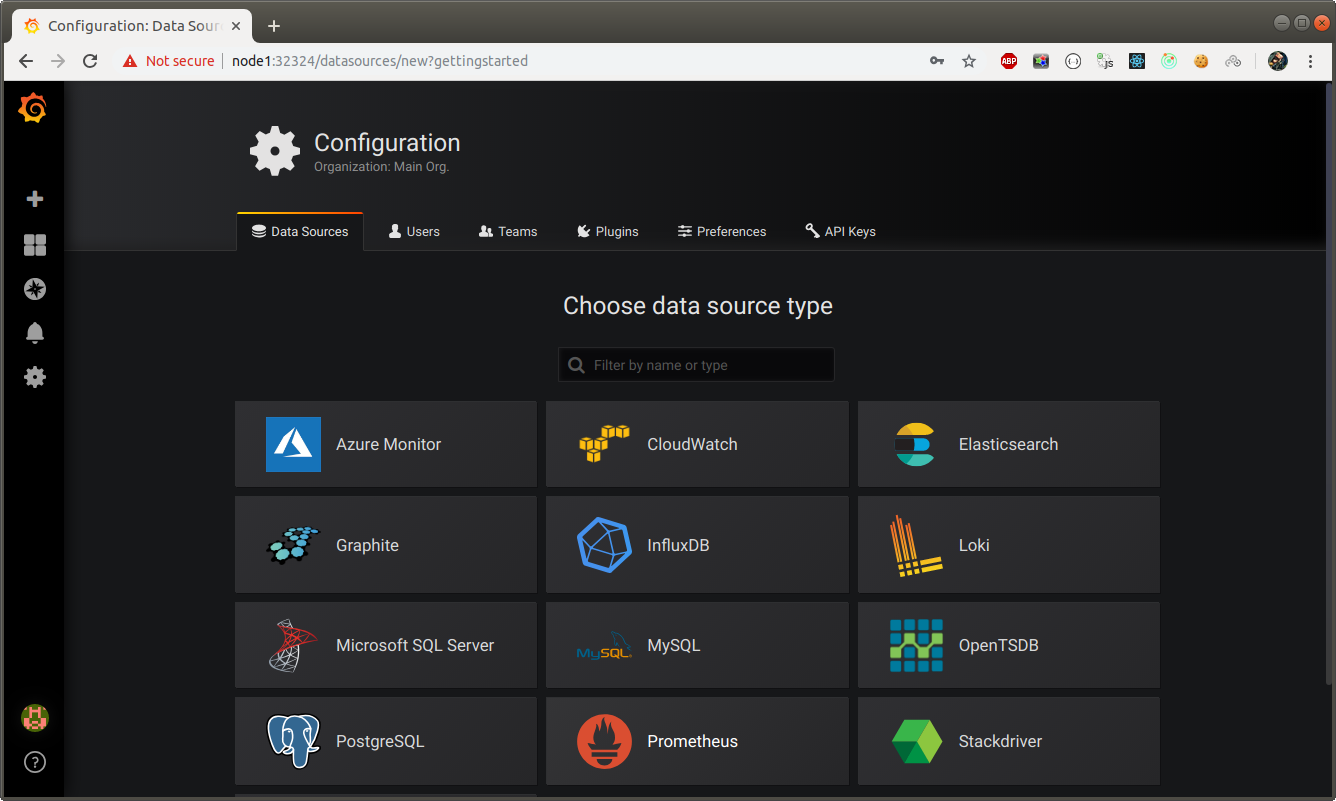
Task: Click the large Configuration gear header icon
Action: point(275,151)
